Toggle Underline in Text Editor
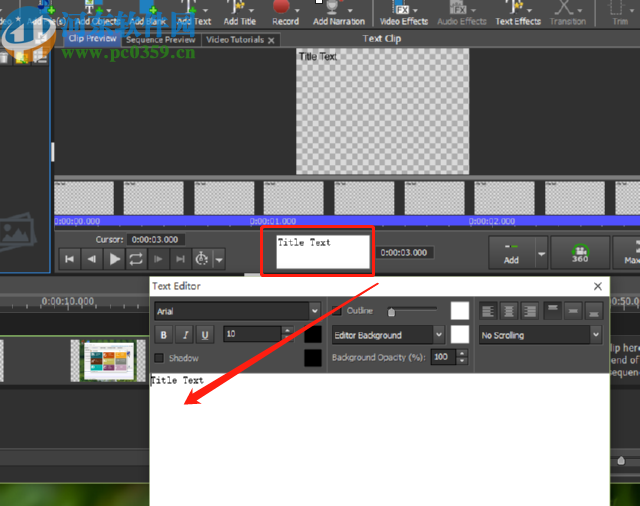Screen dimensions: 640x506 (x=205, y=335)
